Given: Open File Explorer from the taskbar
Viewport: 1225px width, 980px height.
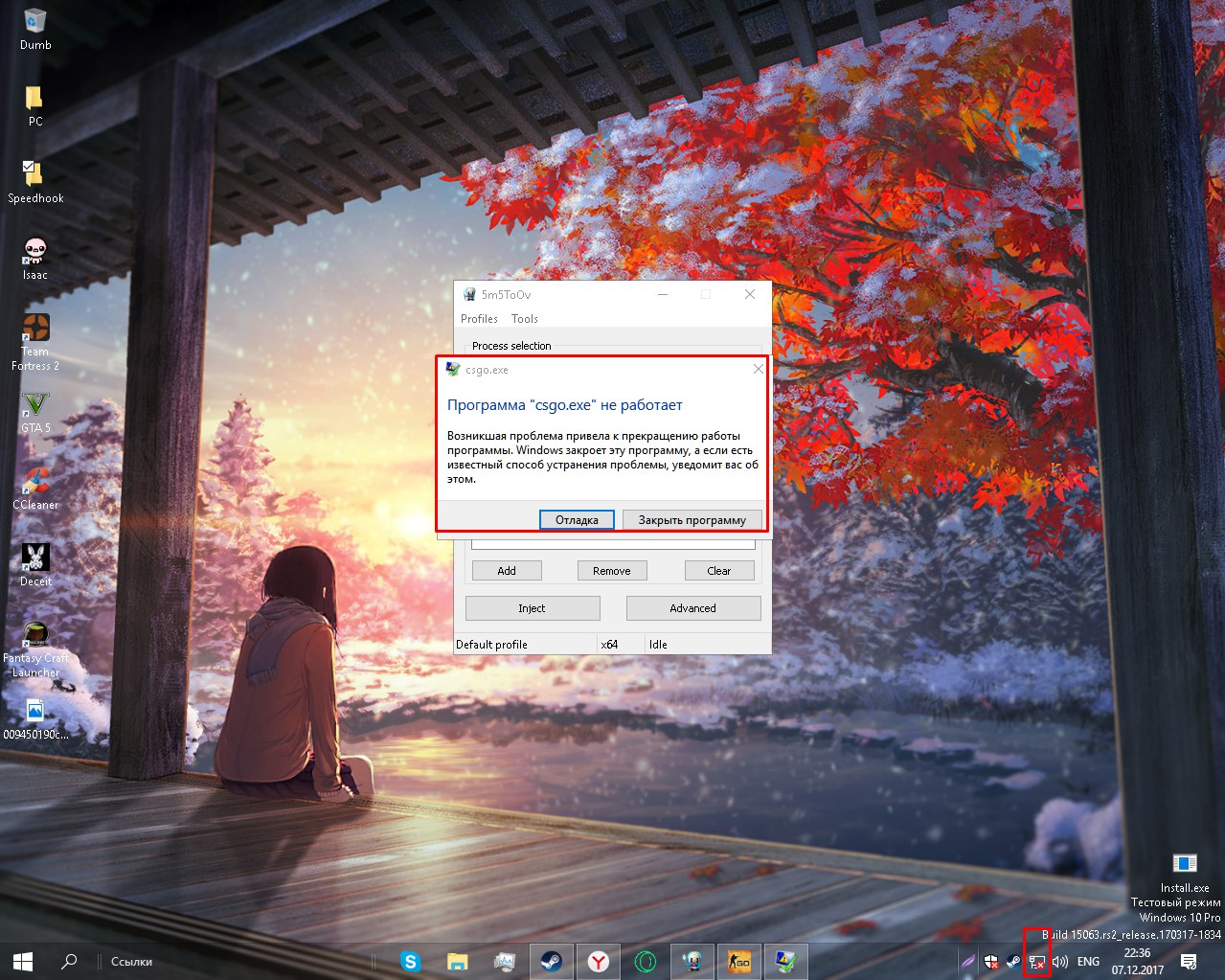Looking at the screenshot, I should click(457, 961).
